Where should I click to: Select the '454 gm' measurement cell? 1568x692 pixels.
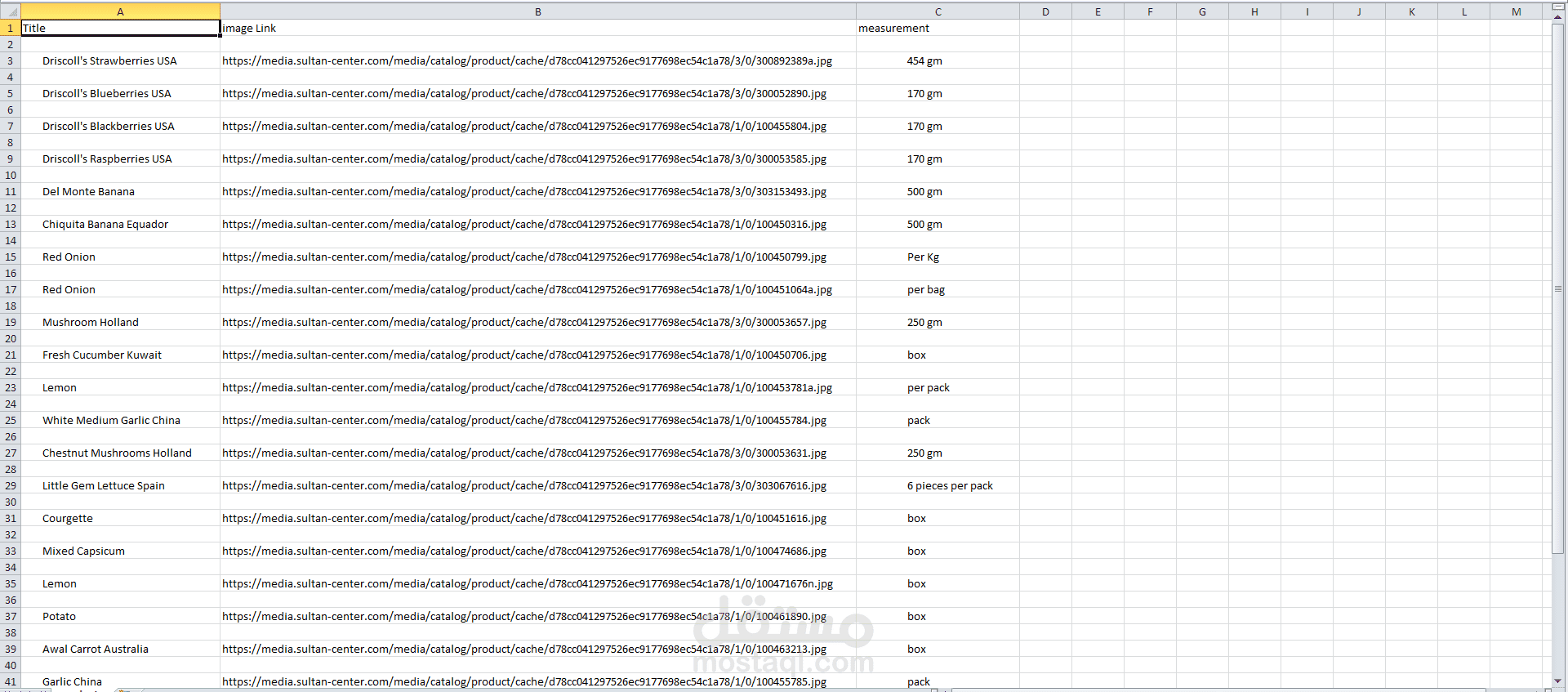point(938,60)
